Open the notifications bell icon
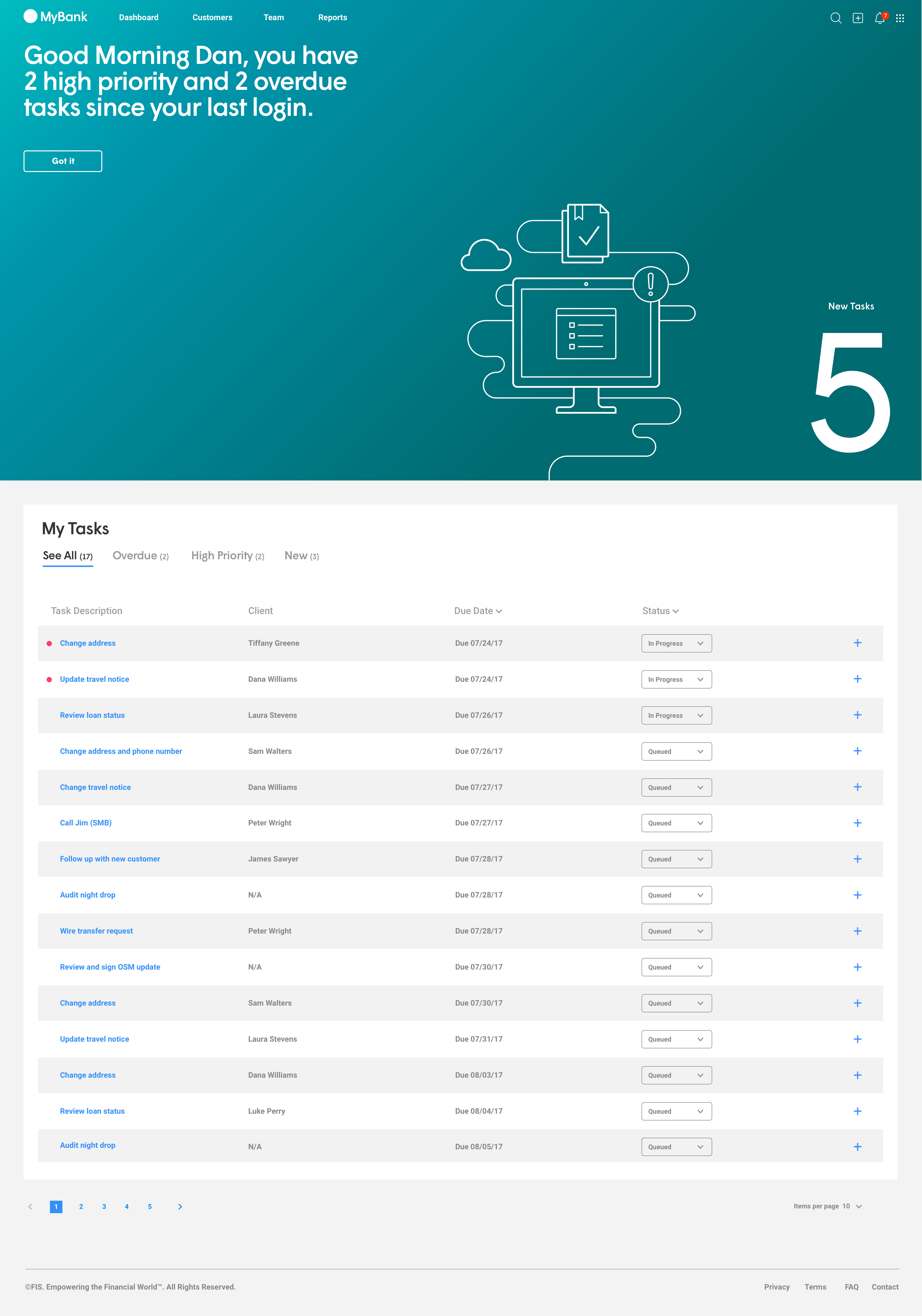 880,18
